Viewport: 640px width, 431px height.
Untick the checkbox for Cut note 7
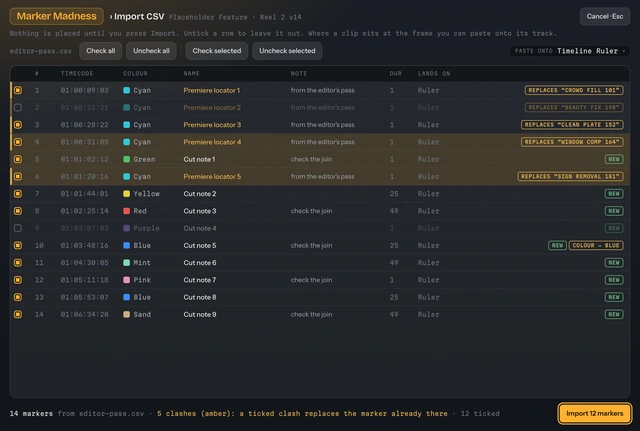coord(18,280)
